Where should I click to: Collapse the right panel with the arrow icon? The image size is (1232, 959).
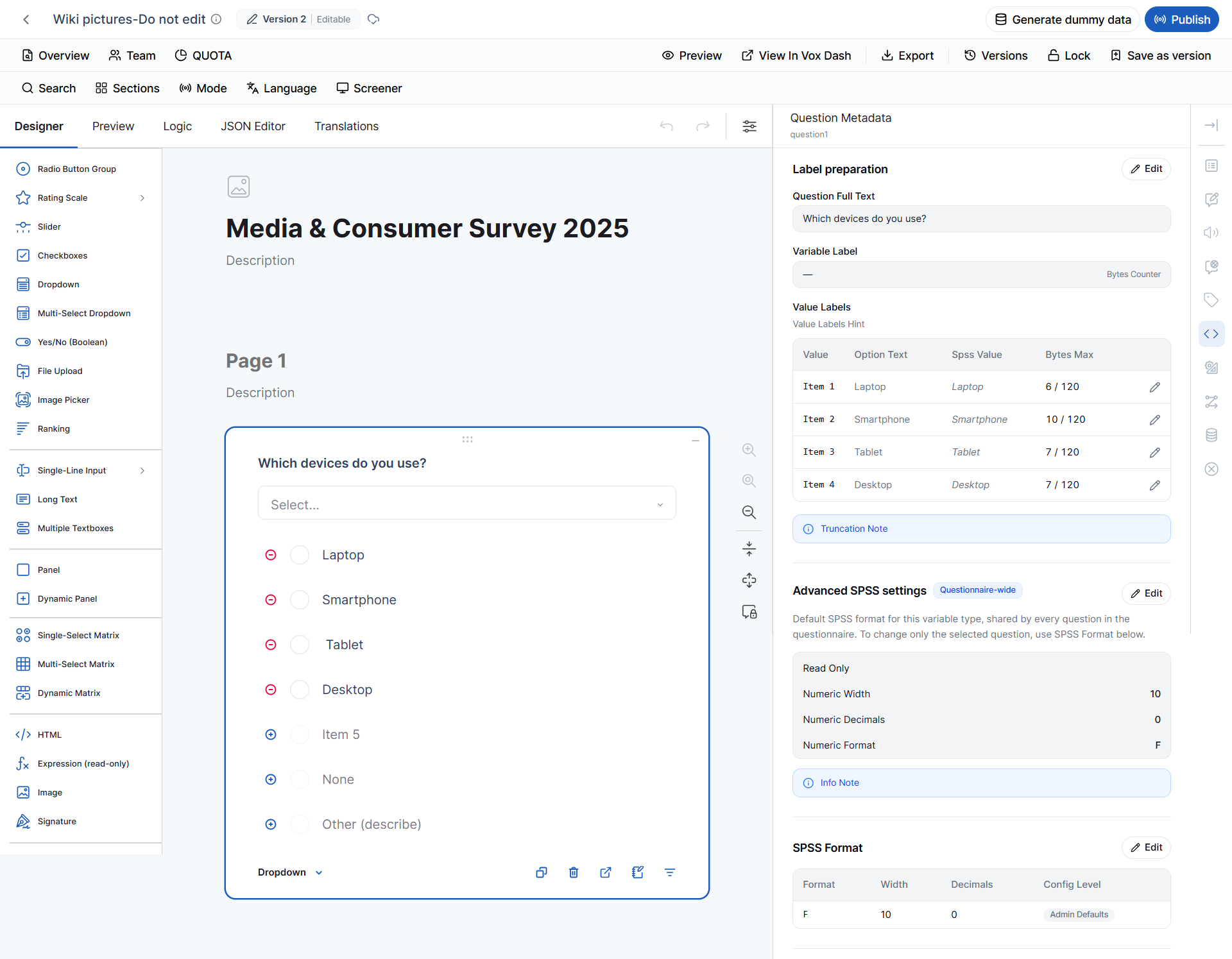[1211, 126]
